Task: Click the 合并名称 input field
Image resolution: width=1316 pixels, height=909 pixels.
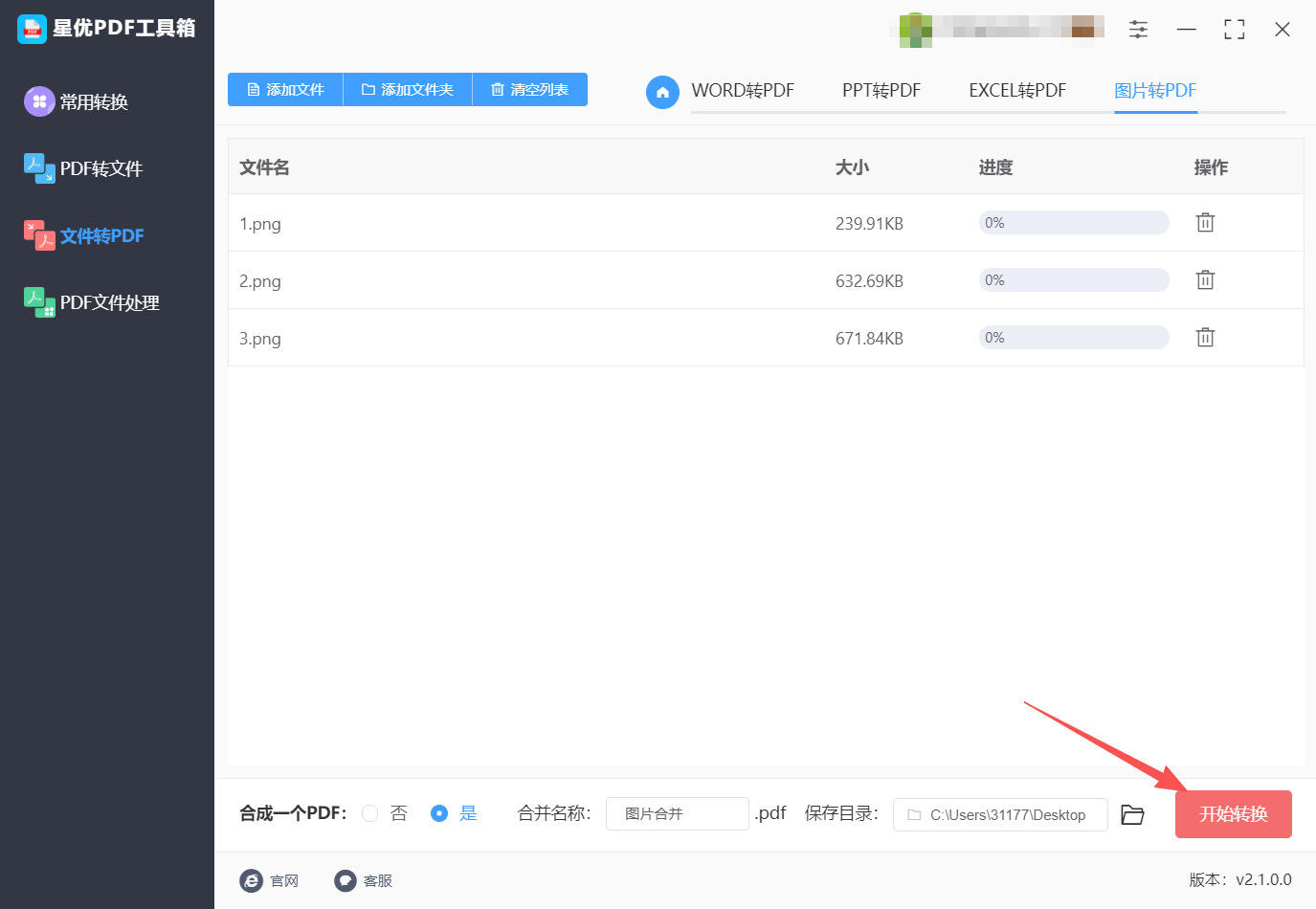Action: [678, 814]
